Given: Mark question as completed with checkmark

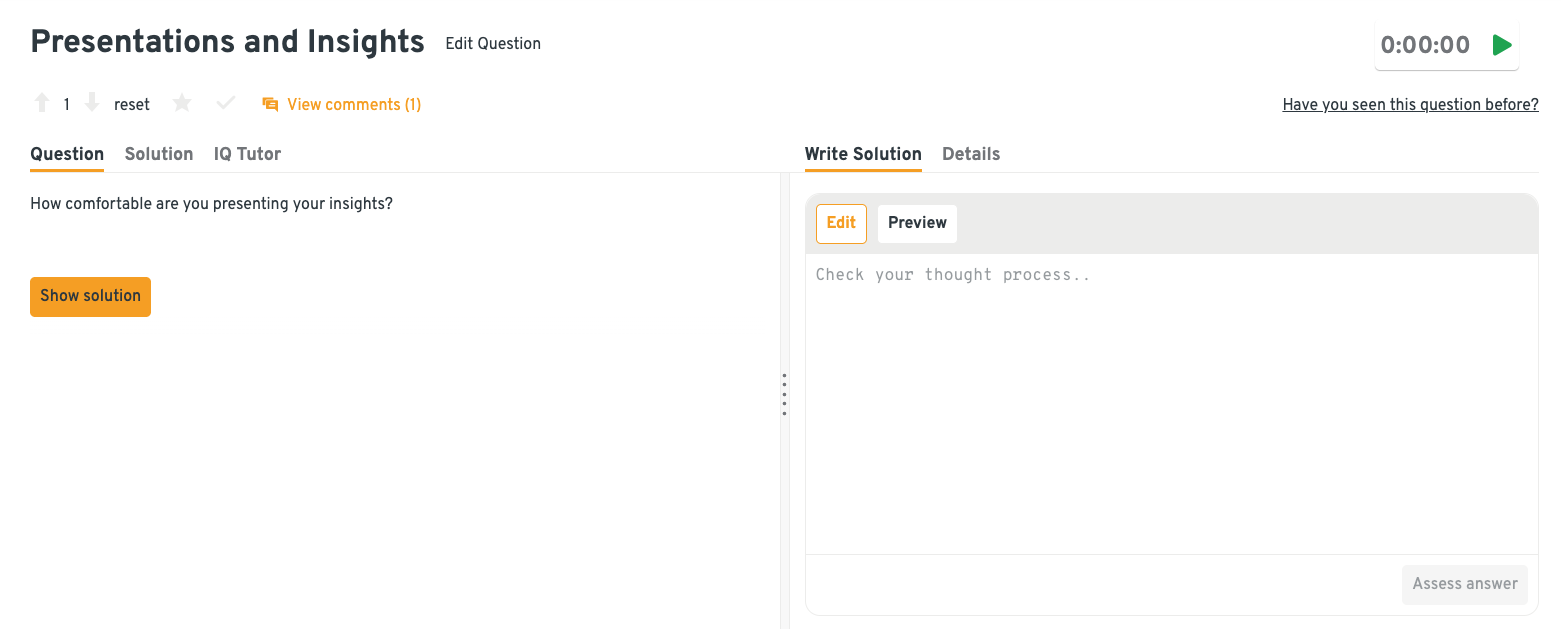Looking at the screenshot, I should (x=226, y=103).
